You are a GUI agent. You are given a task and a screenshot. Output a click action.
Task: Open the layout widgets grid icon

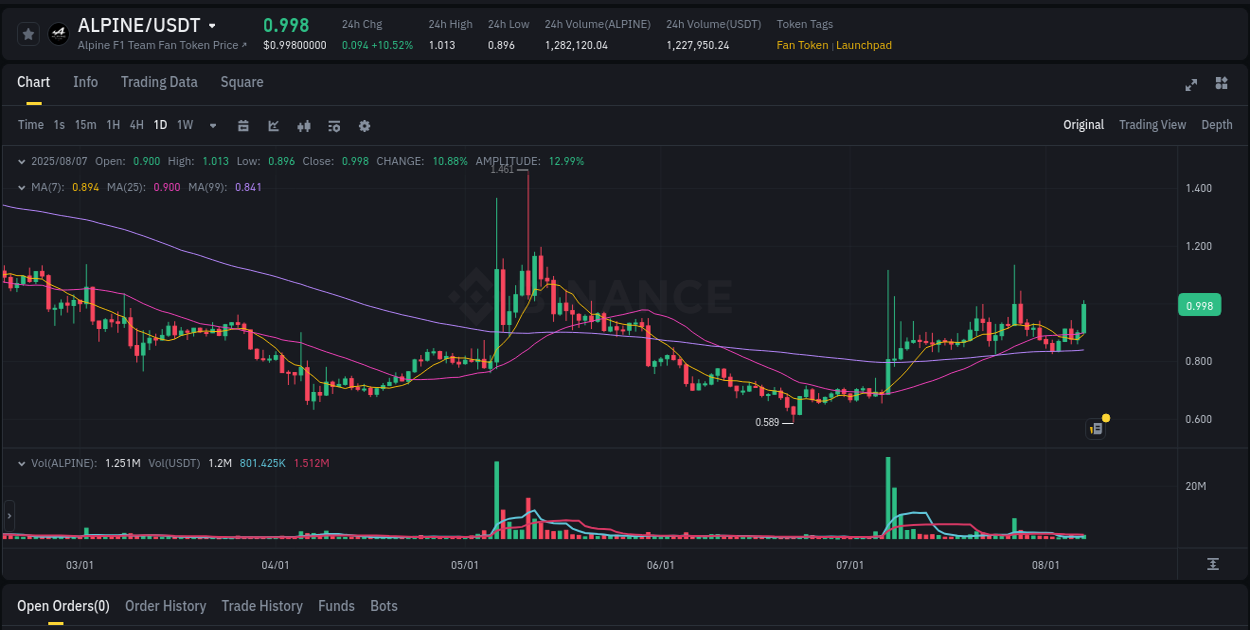click(1222, 85)
